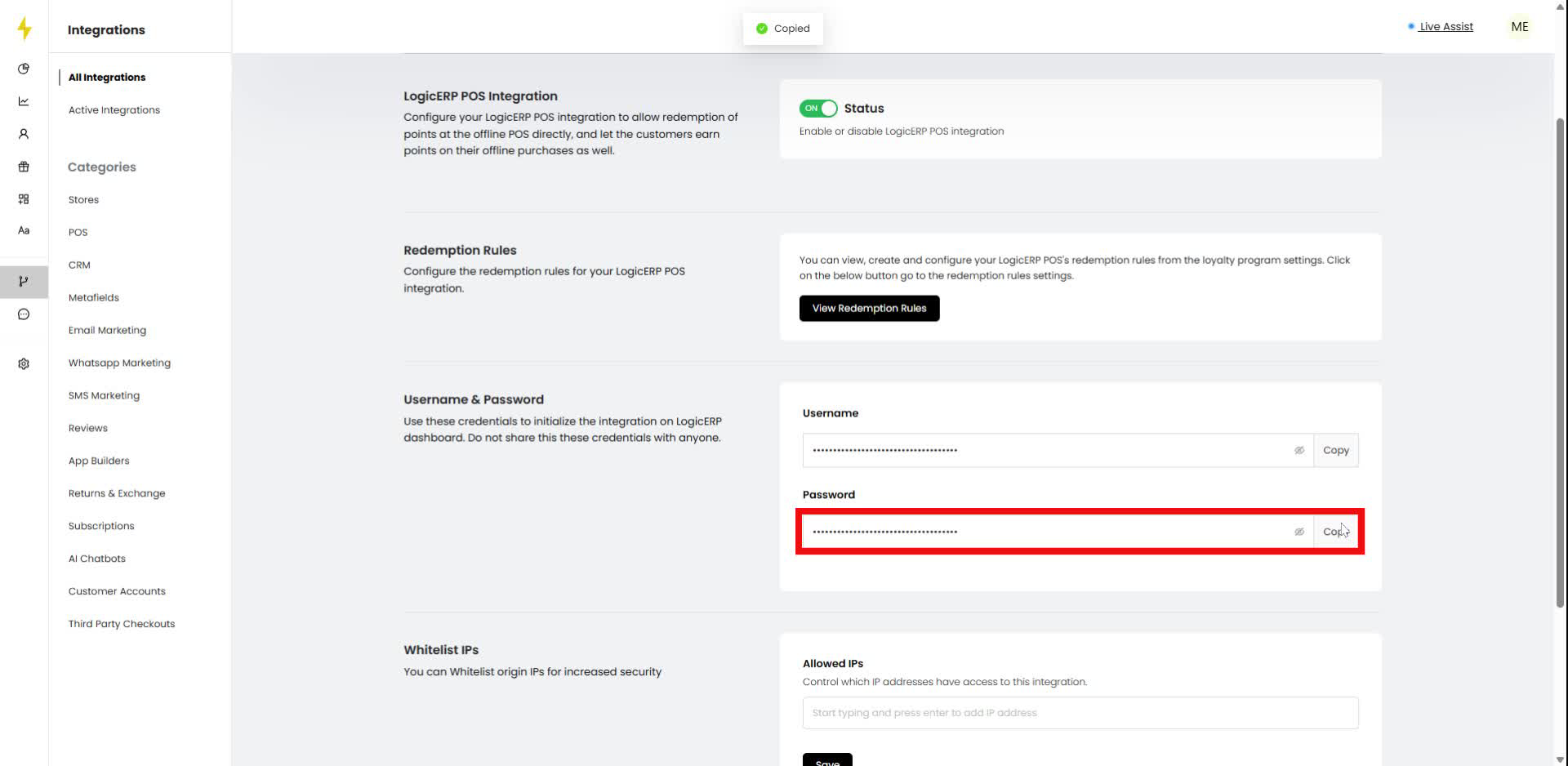Screen dimensions: 1568x766
Task: Click the gift rewards icon
Action: coord(24,167)
